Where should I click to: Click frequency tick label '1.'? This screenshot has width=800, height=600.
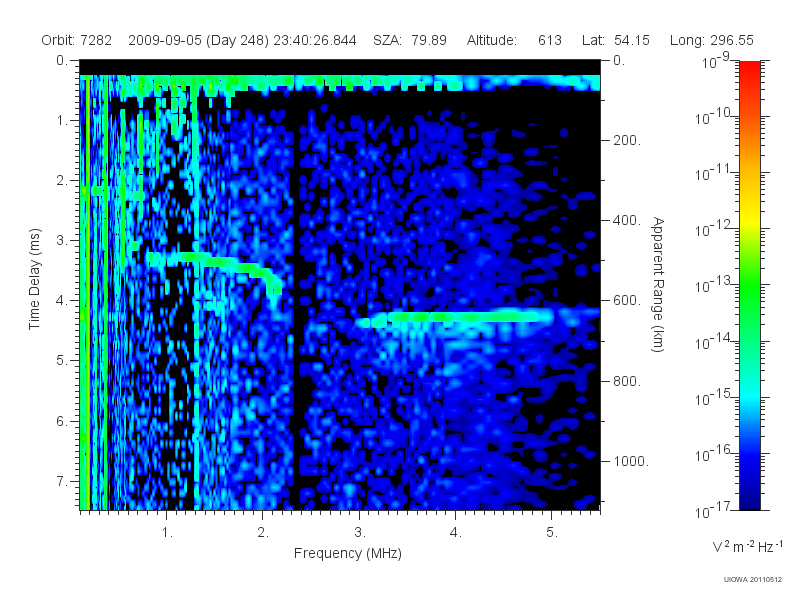coord(167,533)
